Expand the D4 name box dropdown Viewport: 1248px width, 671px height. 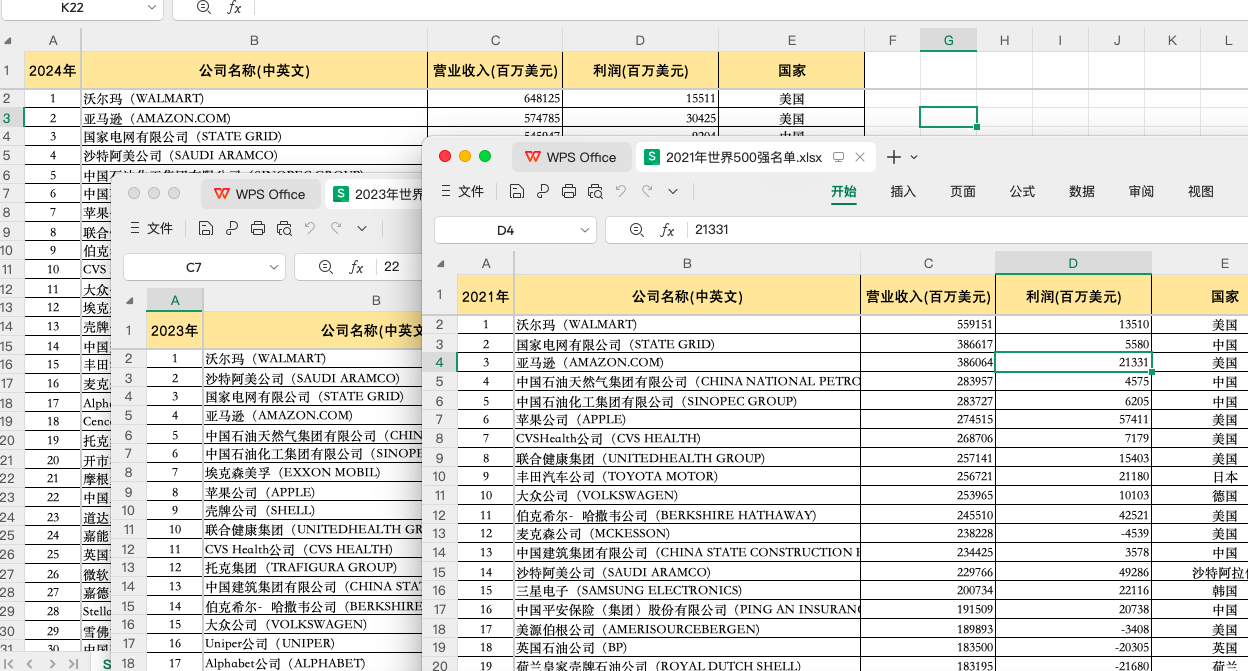click(x=583, y=230)
